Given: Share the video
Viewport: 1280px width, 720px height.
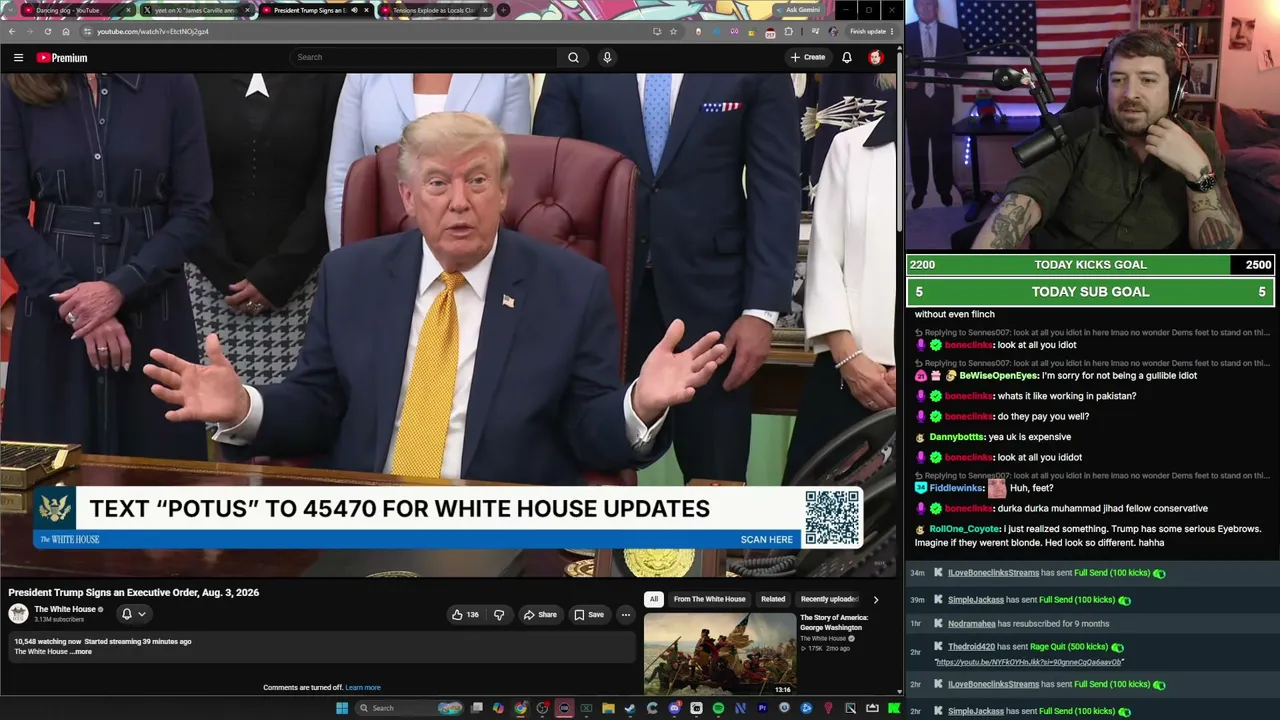Looking at the screenshot, I should [x=540, y=615].
